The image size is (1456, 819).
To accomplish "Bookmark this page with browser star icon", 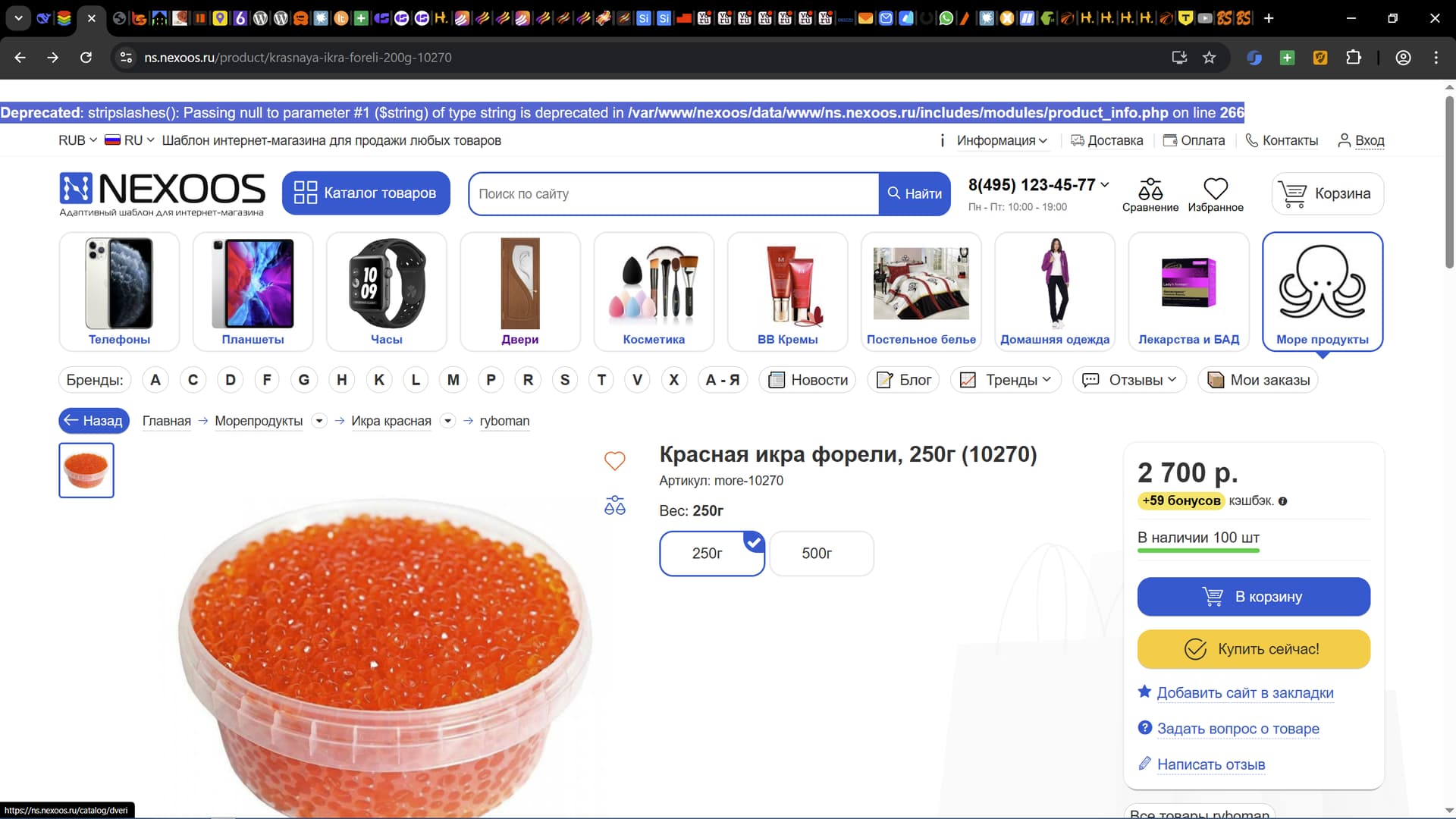I will [x=1209, y=58].
